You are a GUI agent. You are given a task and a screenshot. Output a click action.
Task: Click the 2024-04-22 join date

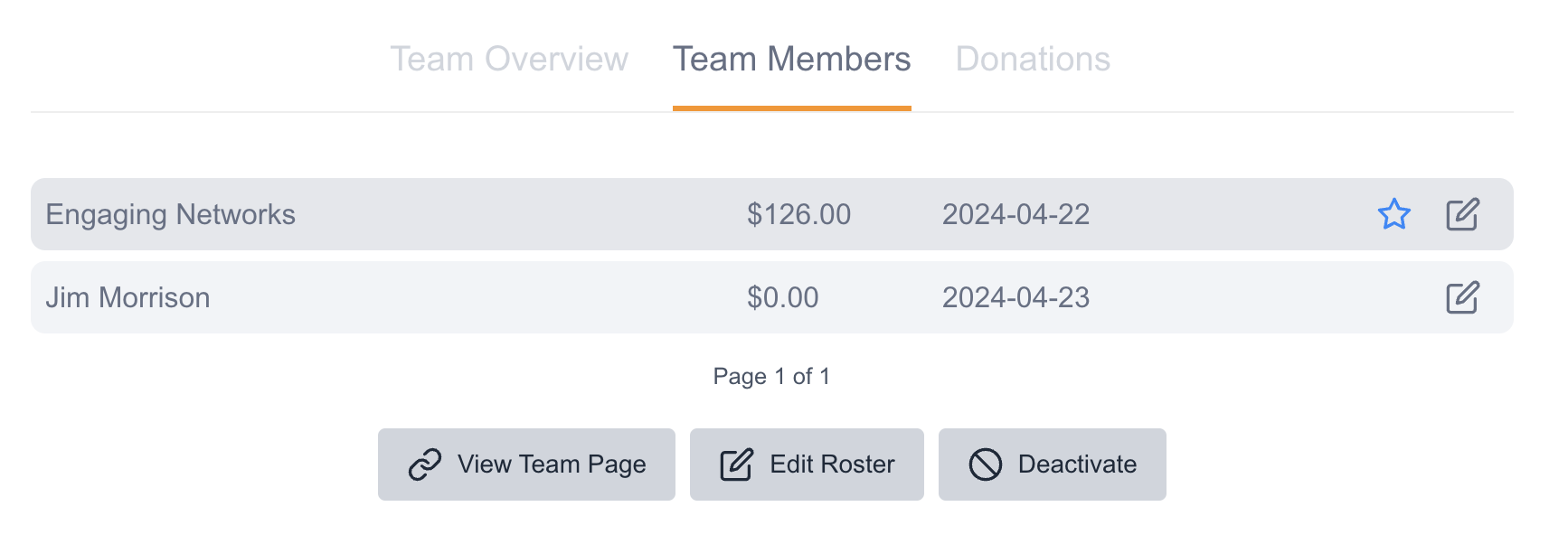pos(1015,214)
